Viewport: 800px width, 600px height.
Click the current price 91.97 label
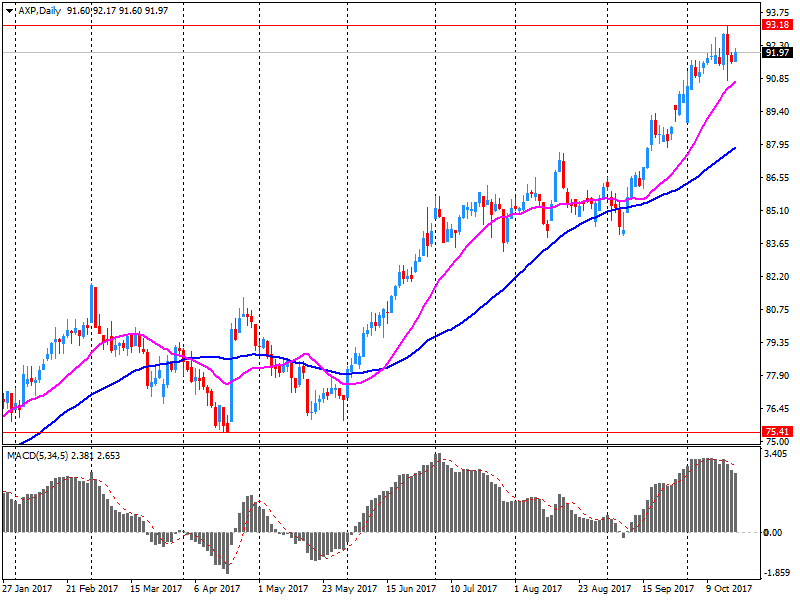click(777, 53)
